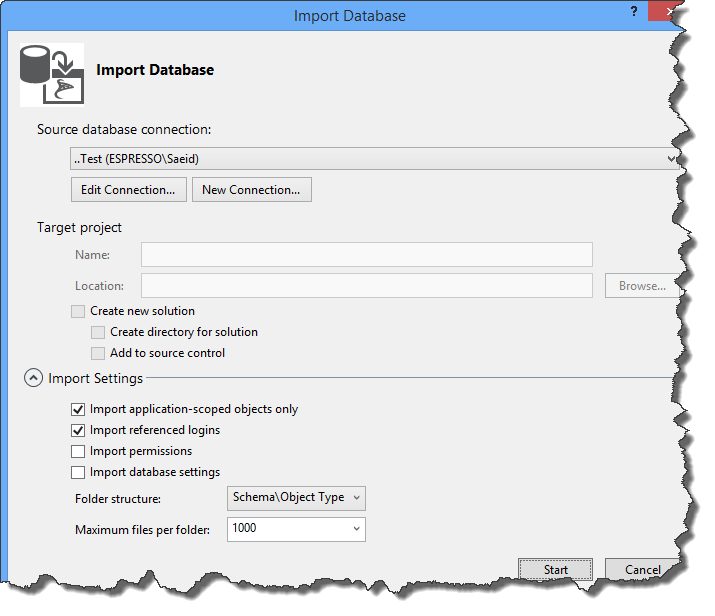The height and width of the screenshot is (616, 715).
Task: Click the Source database connection label
Action: point(124,129)
